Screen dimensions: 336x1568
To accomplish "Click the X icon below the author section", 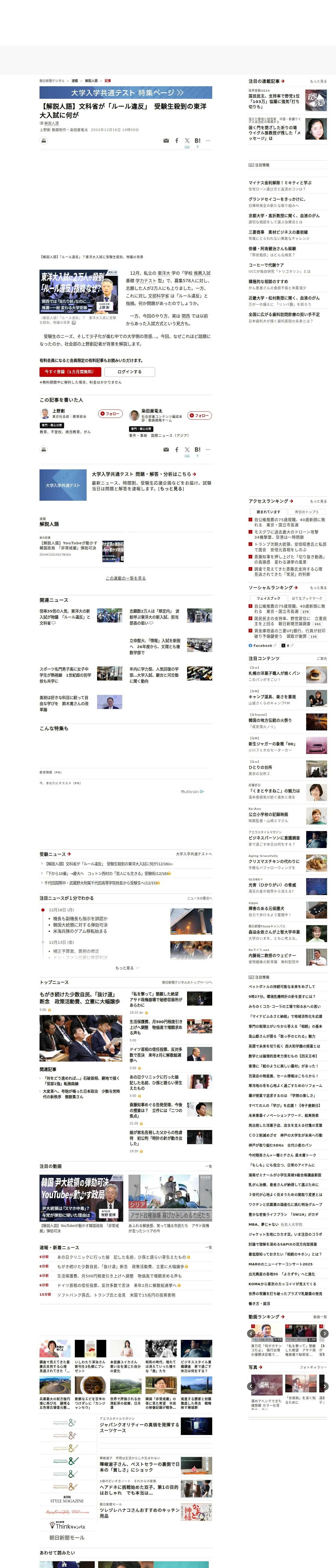I will [187, 449].
